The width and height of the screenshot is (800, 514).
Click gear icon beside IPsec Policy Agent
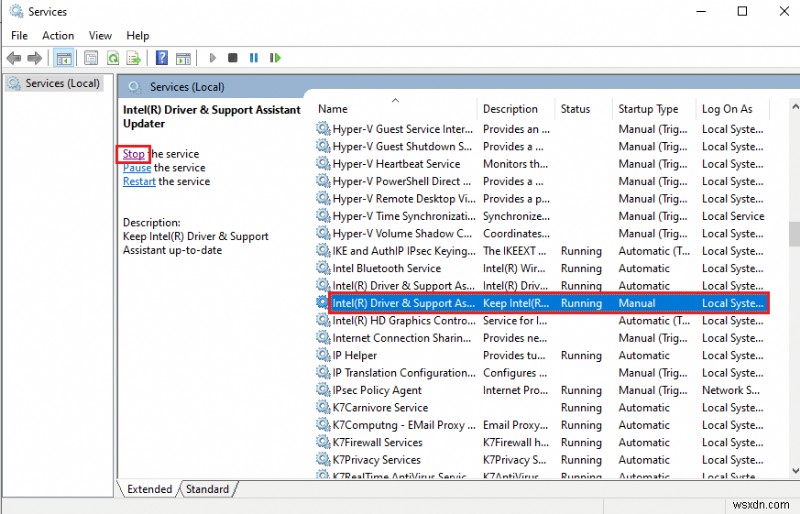(x=323, y=389)
